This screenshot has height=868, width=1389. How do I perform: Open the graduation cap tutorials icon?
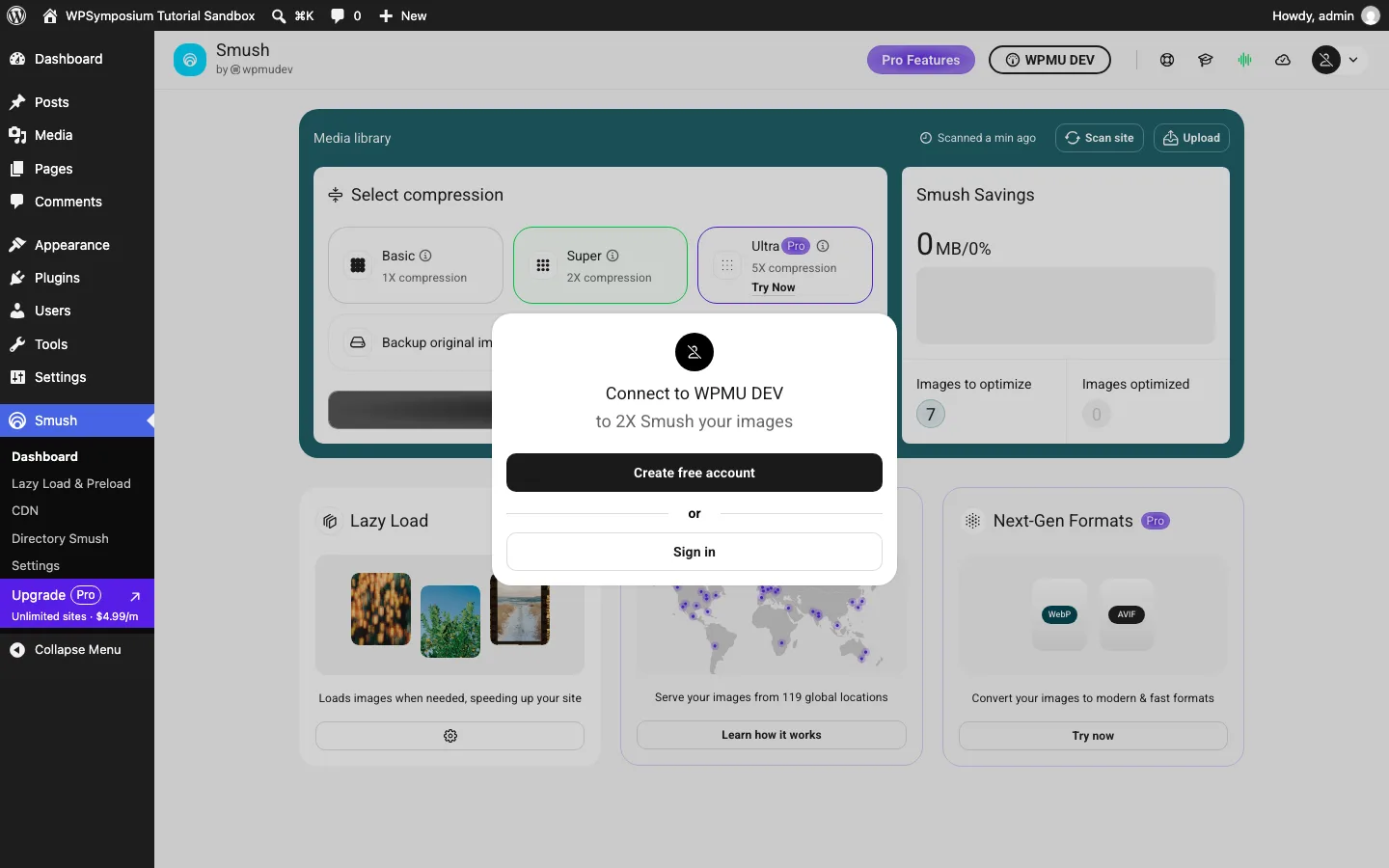(x=1206, y=60)
